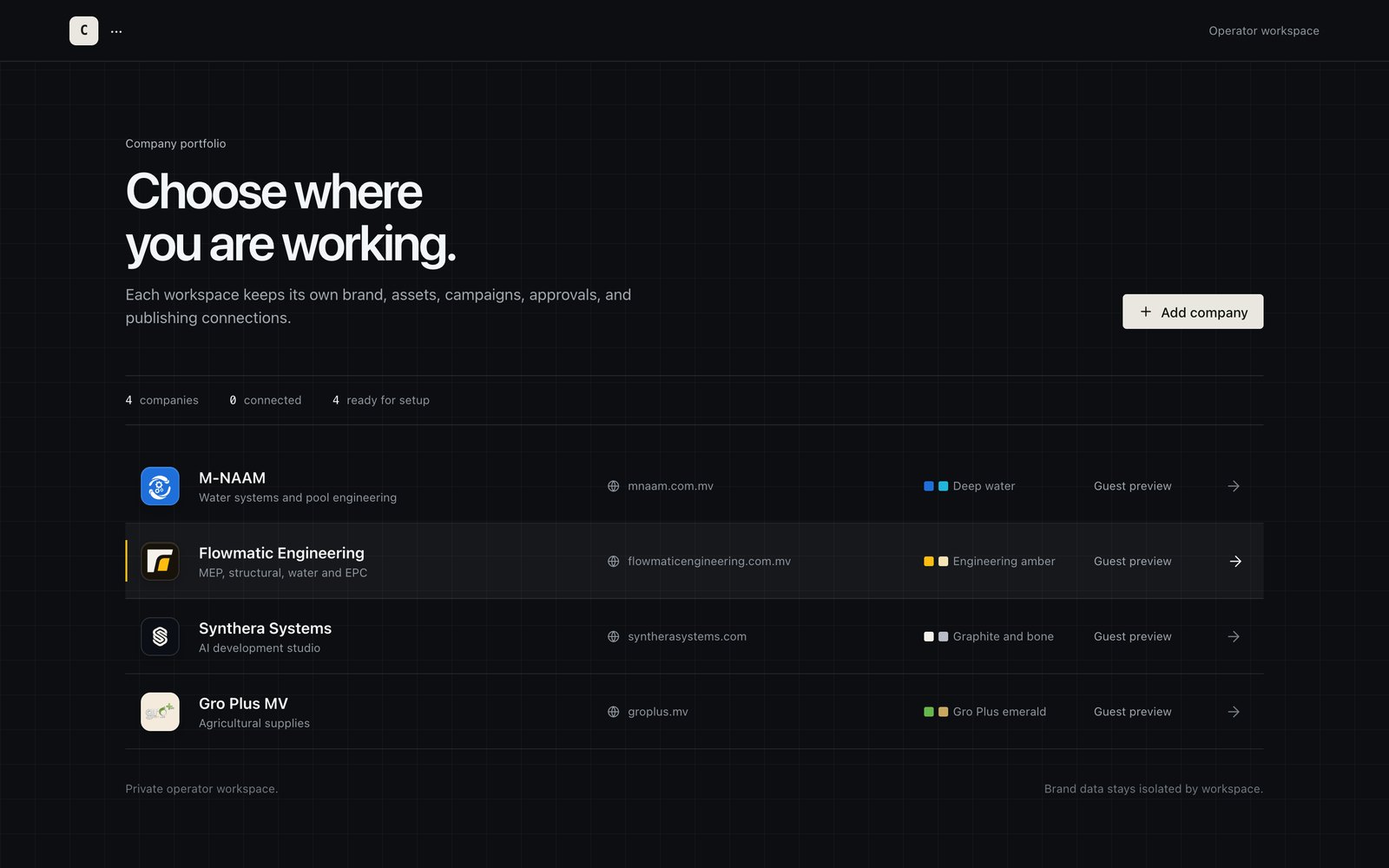
Task: Click AI development studio description
Action: [x=260, y=648]
